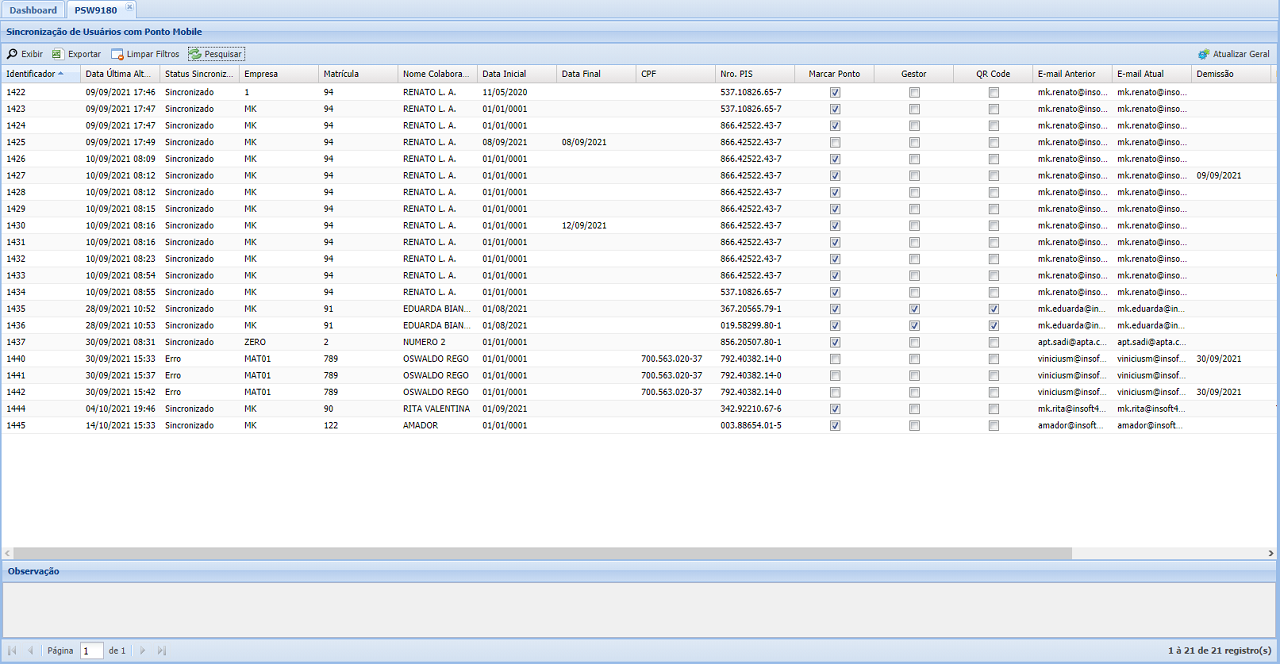Click Demissão 09/09/2021 cell in row 1427
1280x664 pixels.
click(x=1219, y=175)
